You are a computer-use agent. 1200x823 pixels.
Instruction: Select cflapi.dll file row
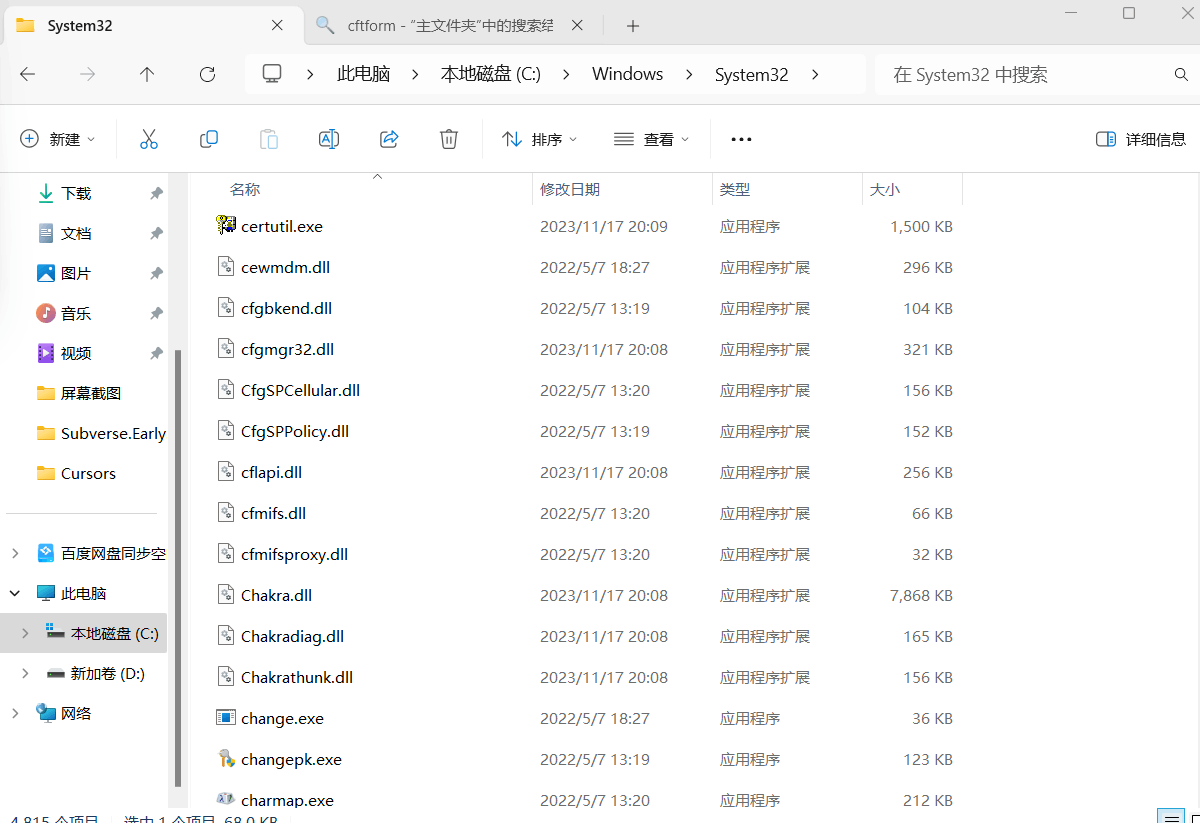[x=585, y=472]
